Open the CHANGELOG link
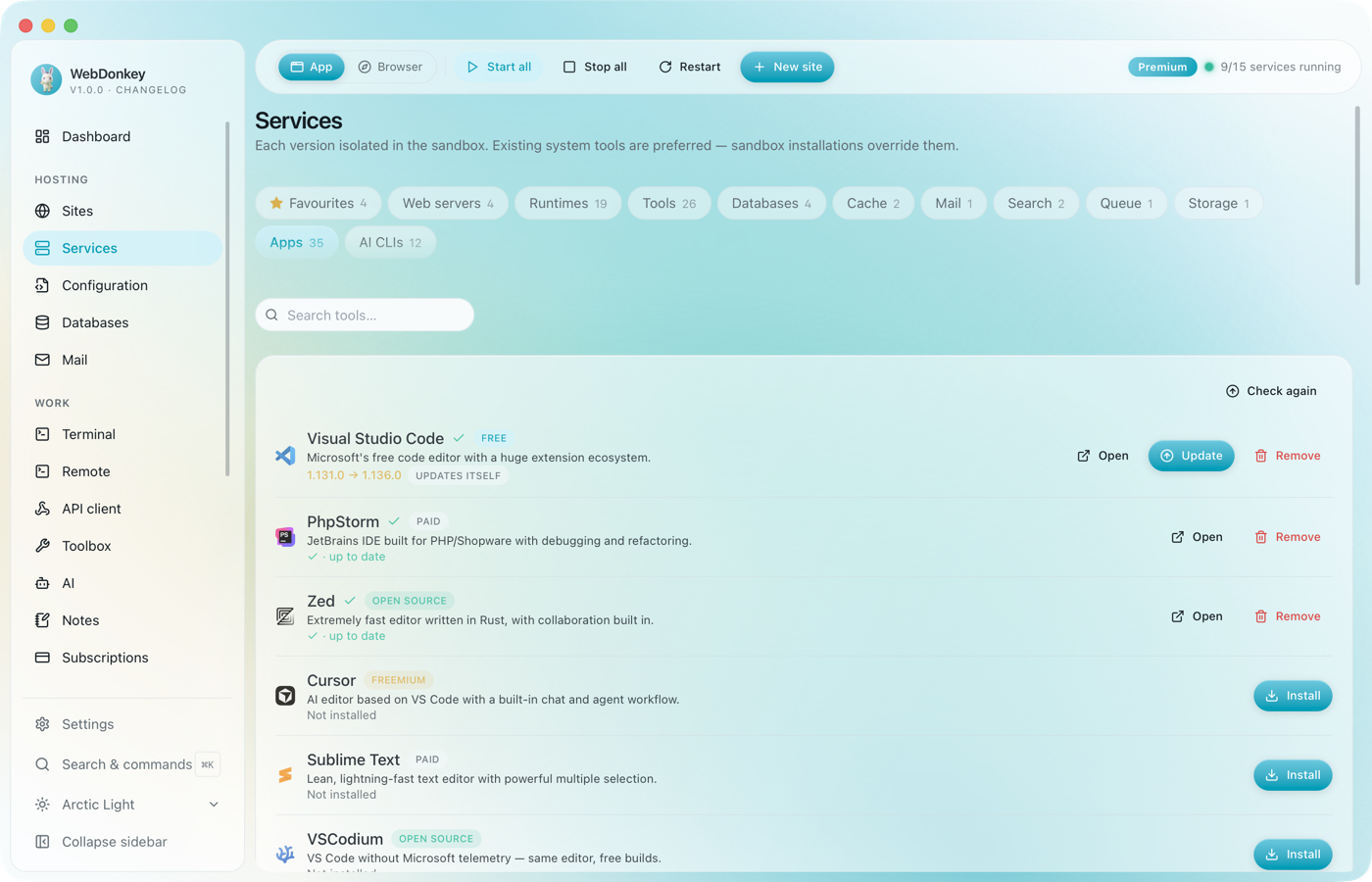This screenshot has height=882, width=1372. click(x=151, y=90)
